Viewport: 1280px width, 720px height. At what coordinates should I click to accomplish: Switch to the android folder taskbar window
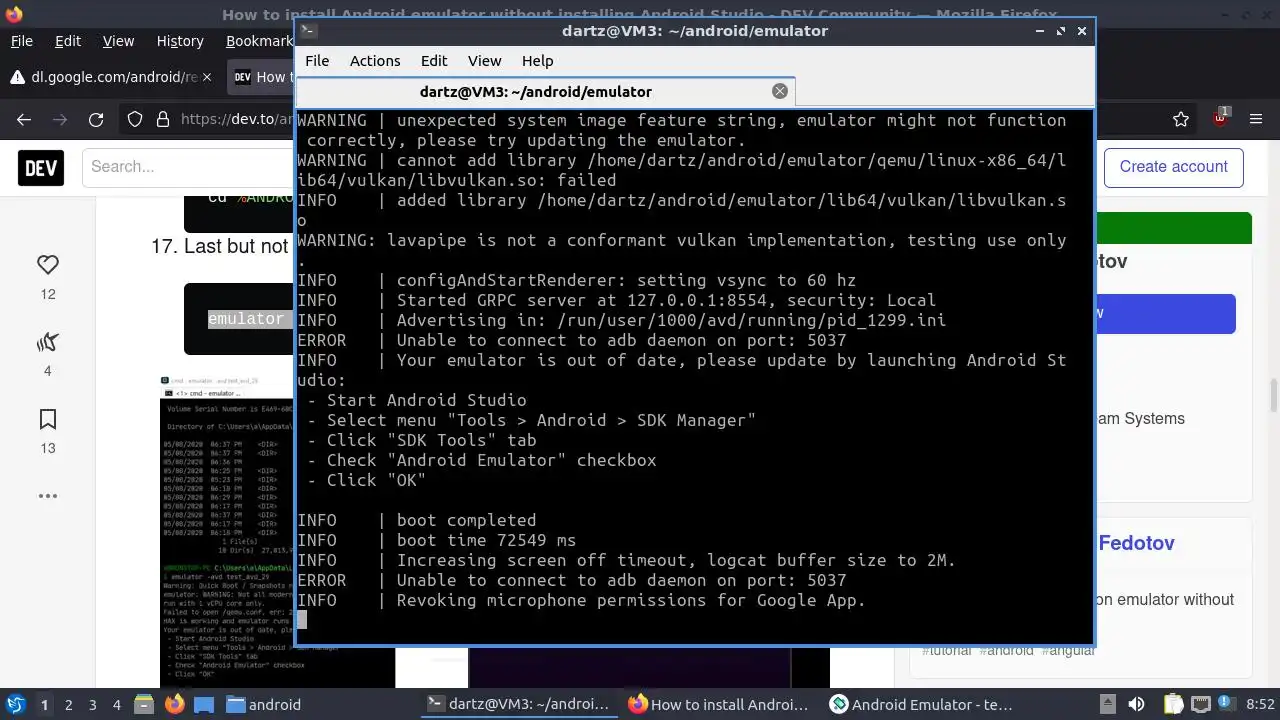263,704
